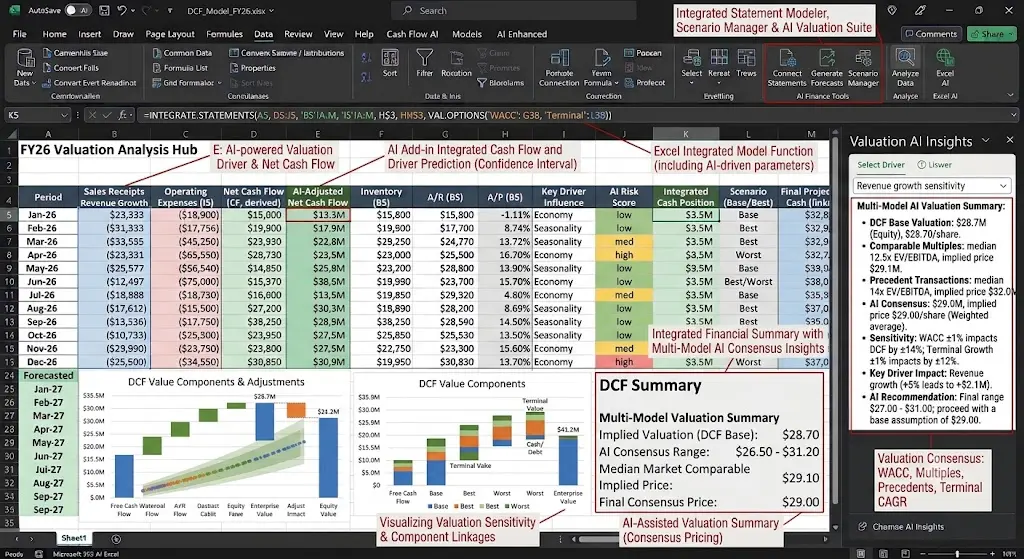The height and width of the screenshot is (559, 1024).
Task: Open the Undo history dropdown arrow
Action: coord(133,11)
